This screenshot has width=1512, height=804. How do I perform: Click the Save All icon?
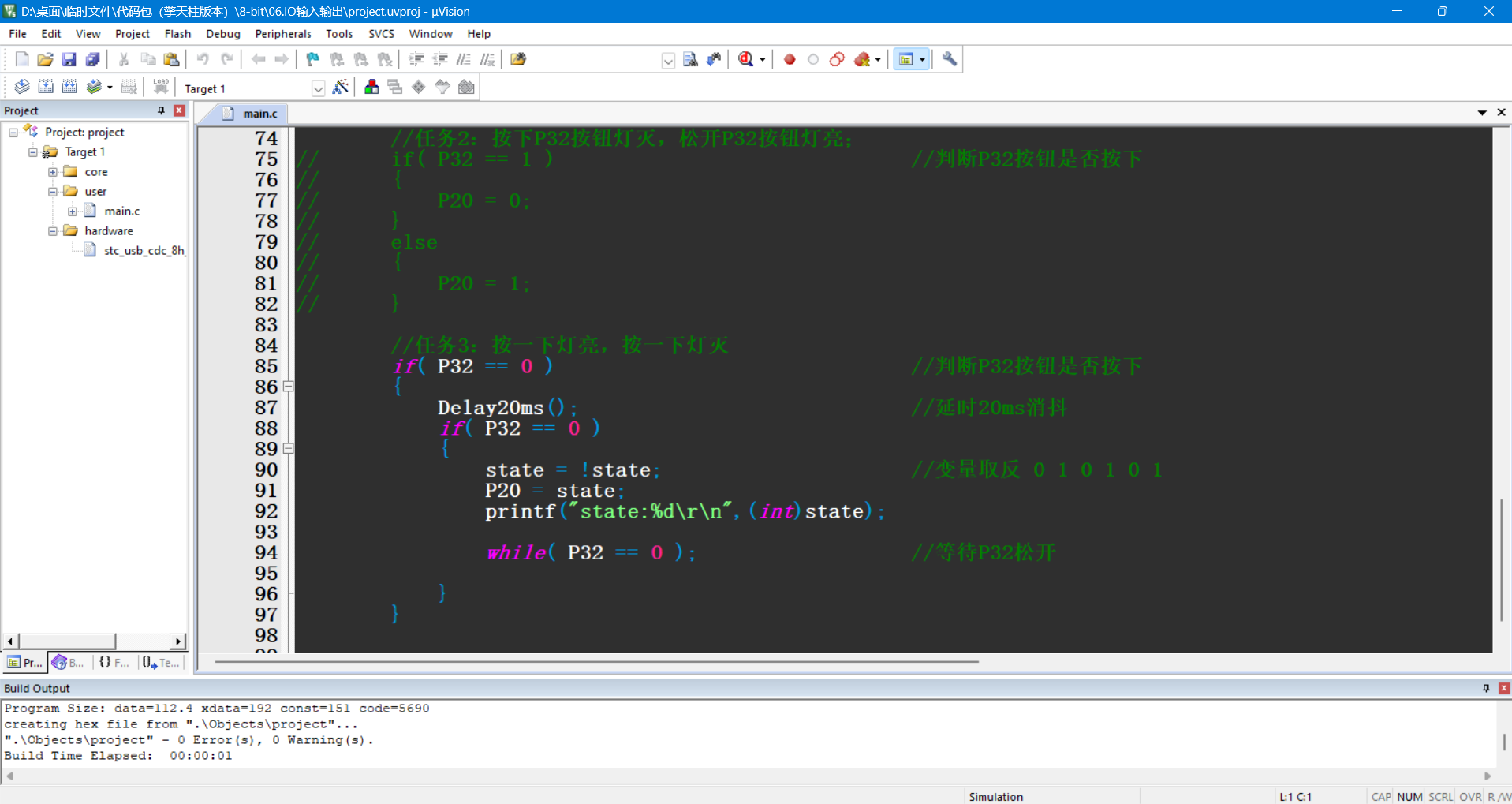(x=93, y=59)
